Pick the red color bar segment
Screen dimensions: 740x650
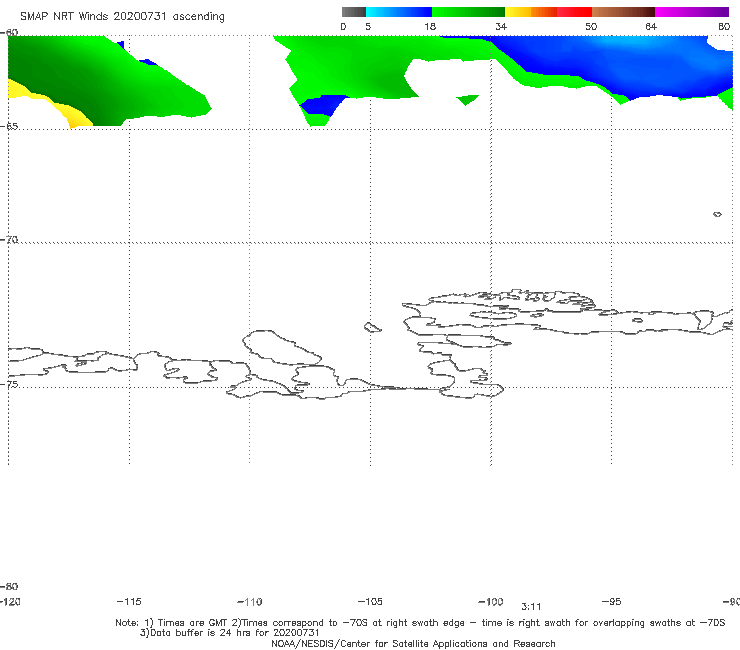coord(574,12)
